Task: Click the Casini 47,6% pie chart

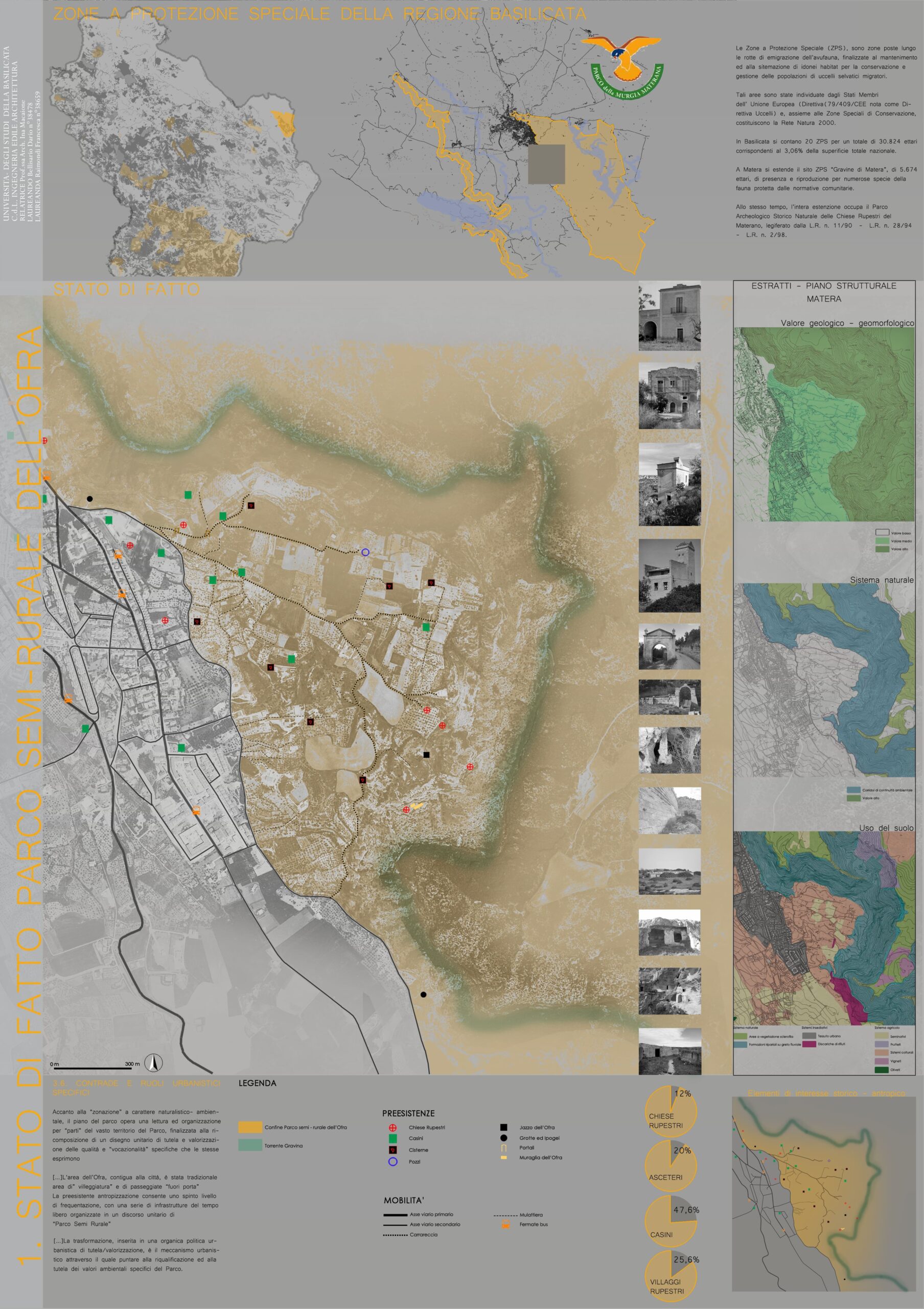Action: pos(671,1221)
